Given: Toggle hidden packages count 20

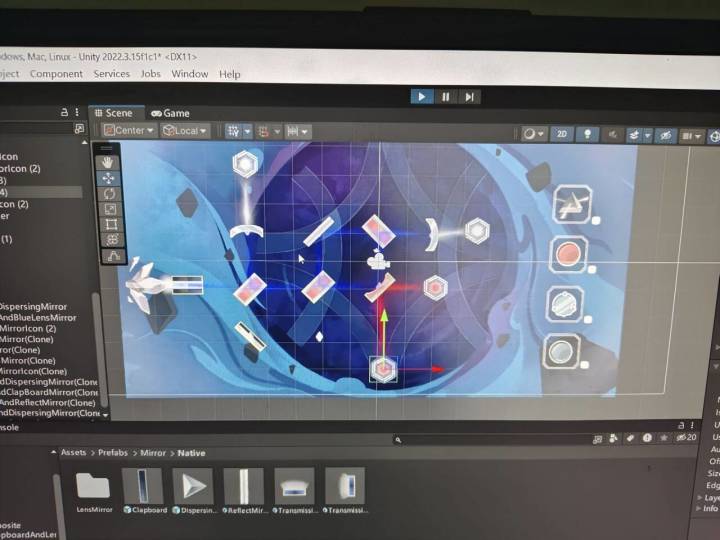Looking at the screenshot, I should click(686, 437).
